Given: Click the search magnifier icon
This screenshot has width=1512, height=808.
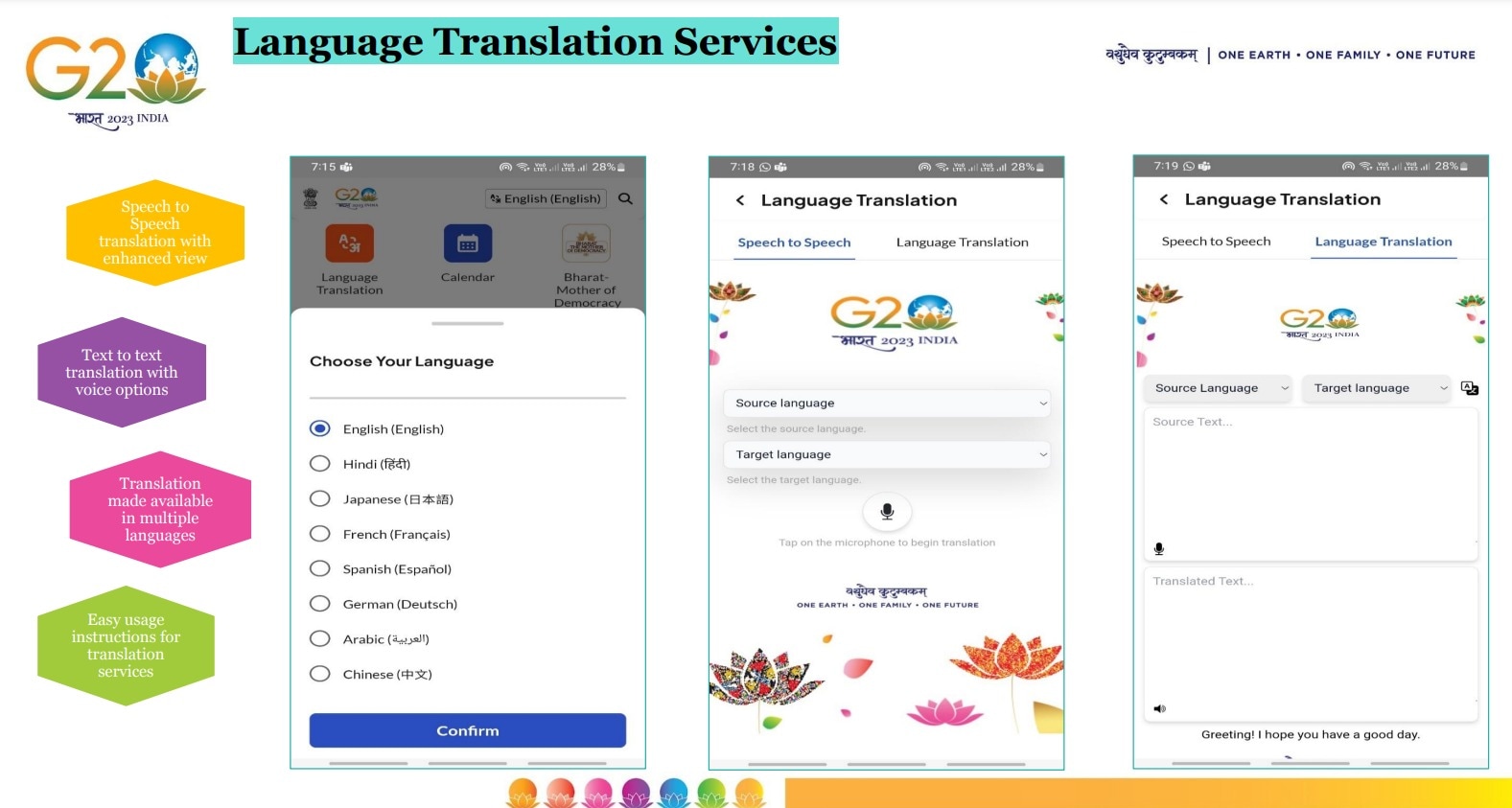Looking at the screenshot, I should [625, 198].
